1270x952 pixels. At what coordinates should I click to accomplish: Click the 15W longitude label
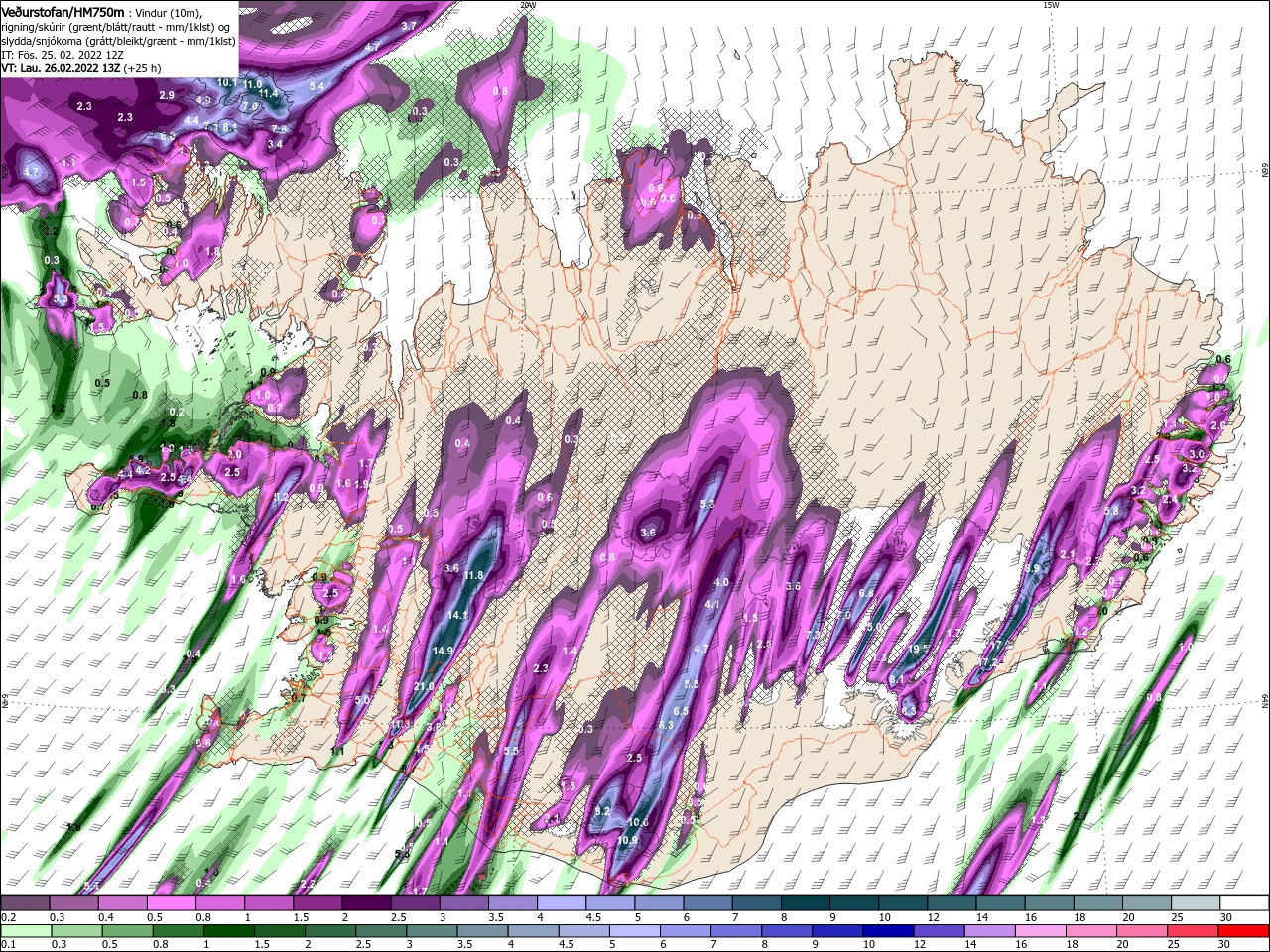(x=1051, y=5)
